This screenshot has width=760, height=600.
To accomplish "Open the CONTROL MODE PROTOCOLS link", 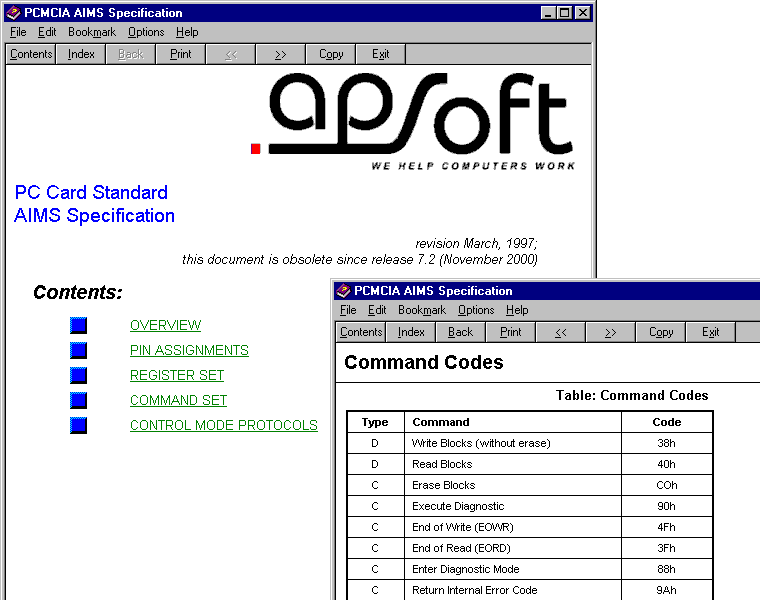I will pos(223,426).
